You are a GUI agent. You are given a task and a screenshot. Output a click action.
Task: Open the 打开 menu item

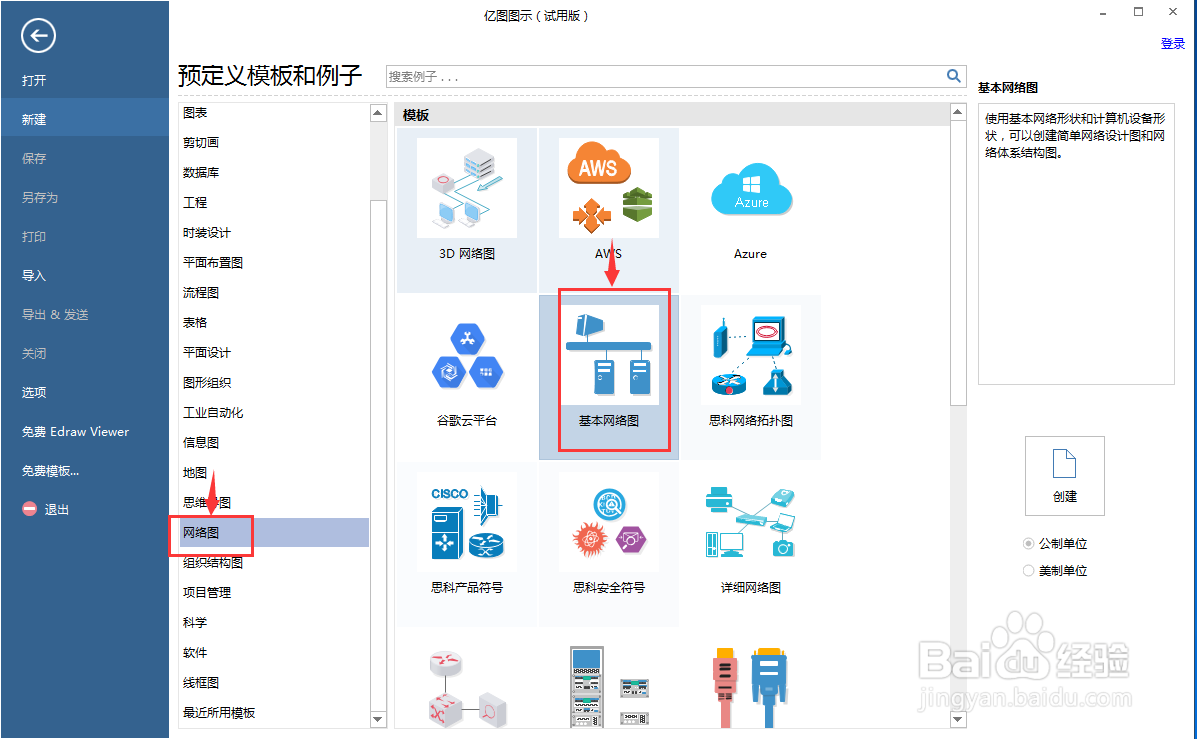click(x=34, y=80)
